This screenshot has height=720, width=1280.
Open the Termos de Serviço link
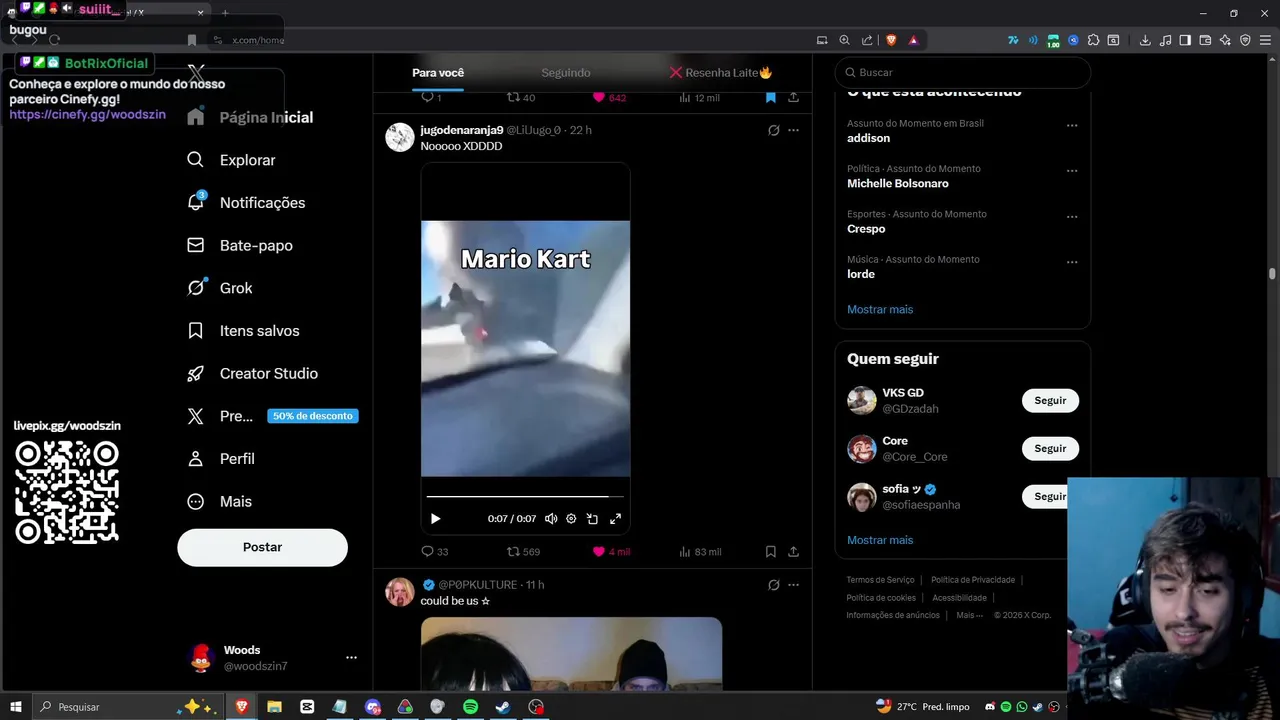point(880,580)
